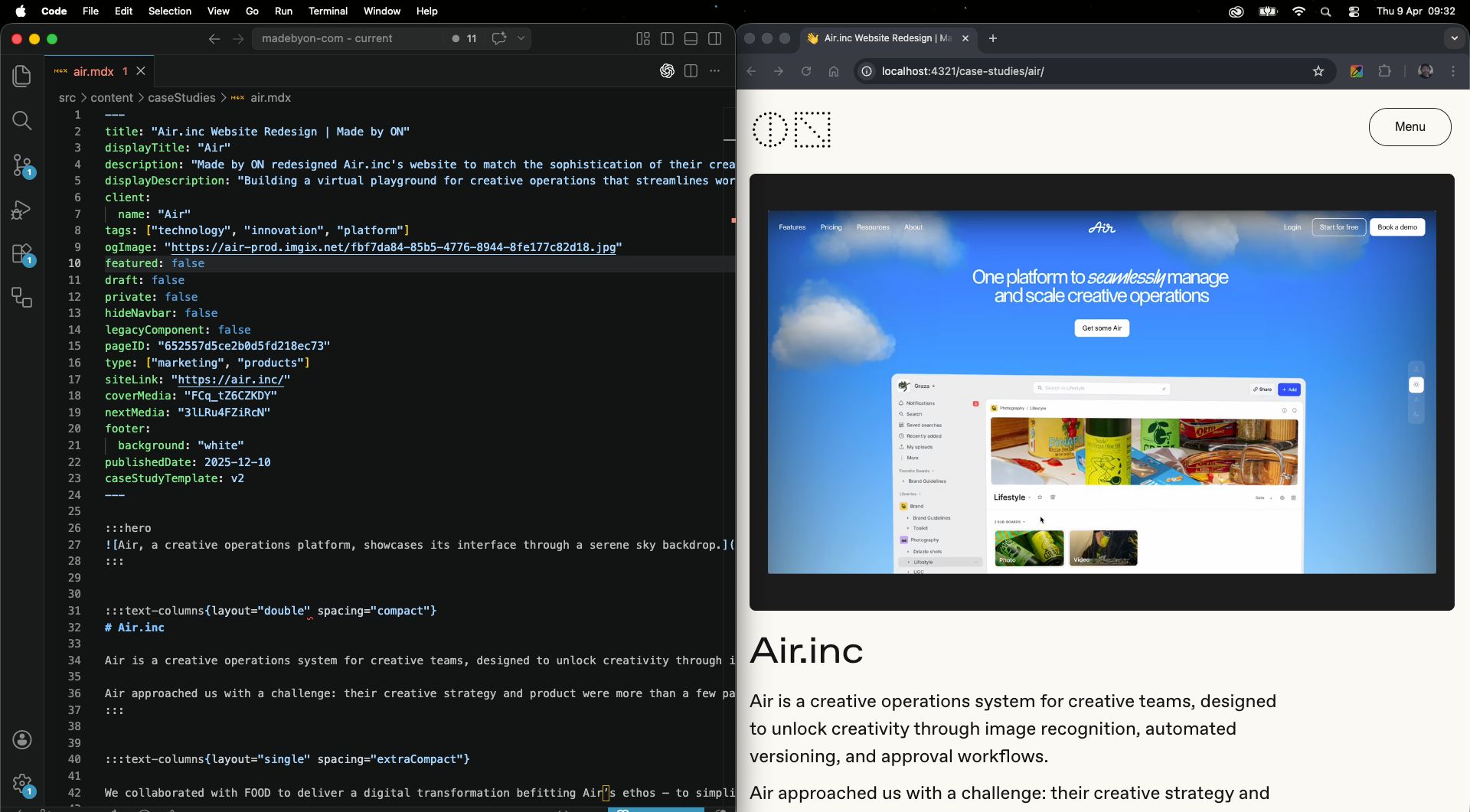1470x812 pixels.
Task: Open a new browser tab
Action: pos(993,38)
